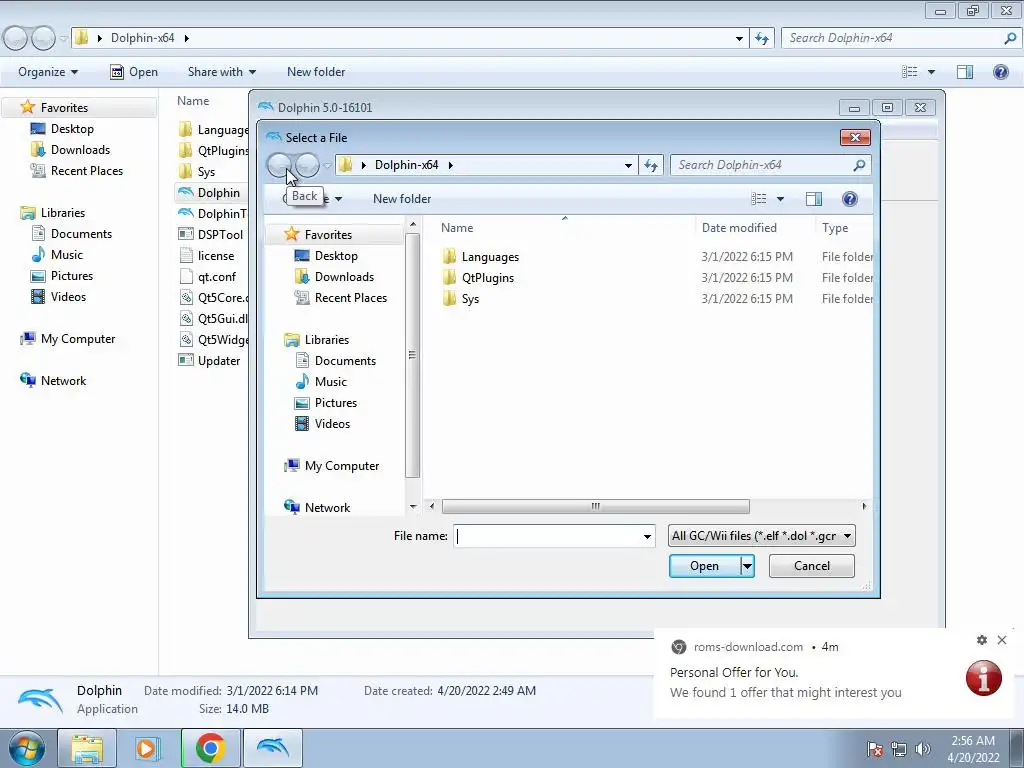Change view icon in Select a File dialog

coord(759,199)
